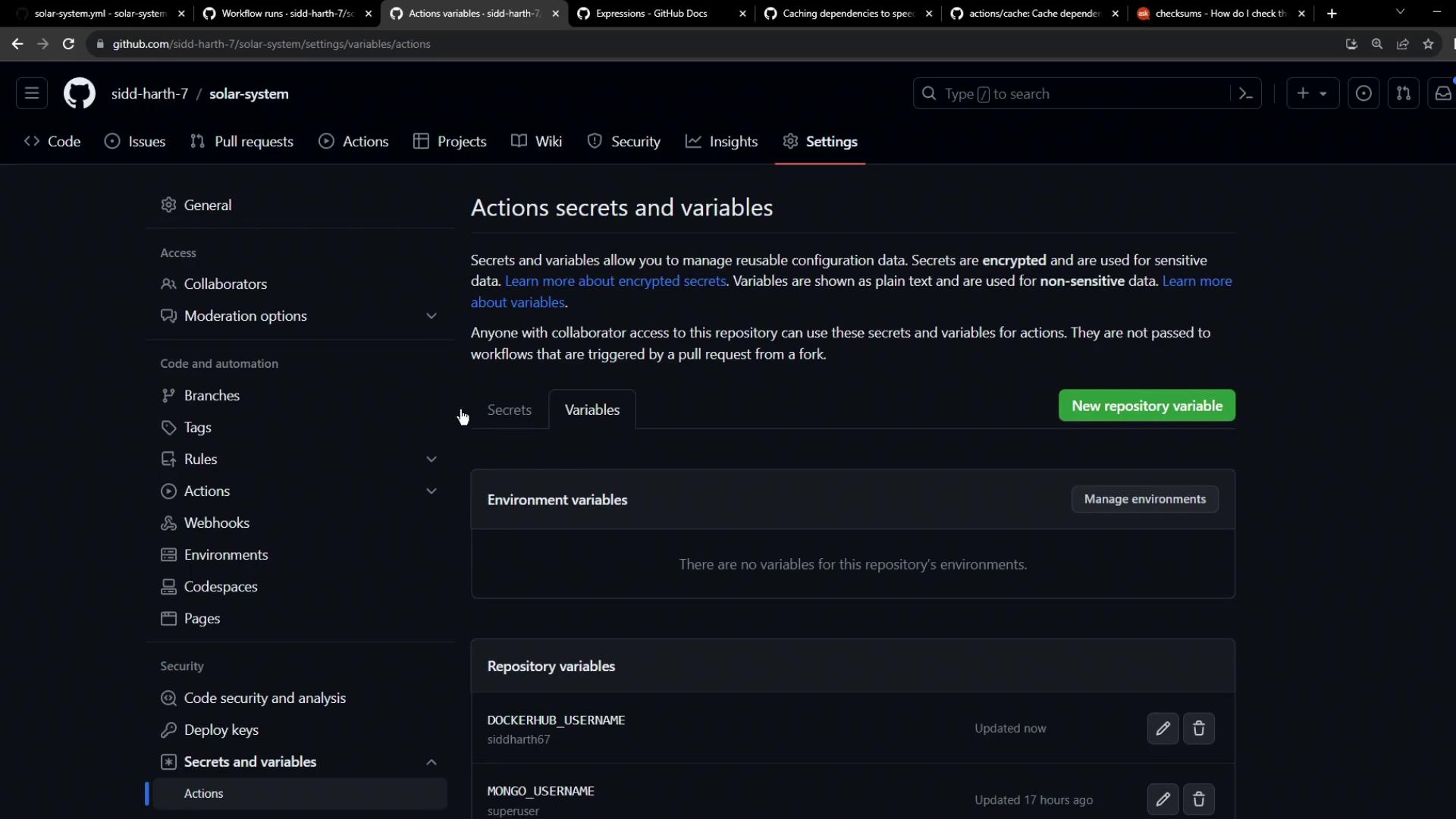
Task: Open issues icon in top header
Action: 1363,94
